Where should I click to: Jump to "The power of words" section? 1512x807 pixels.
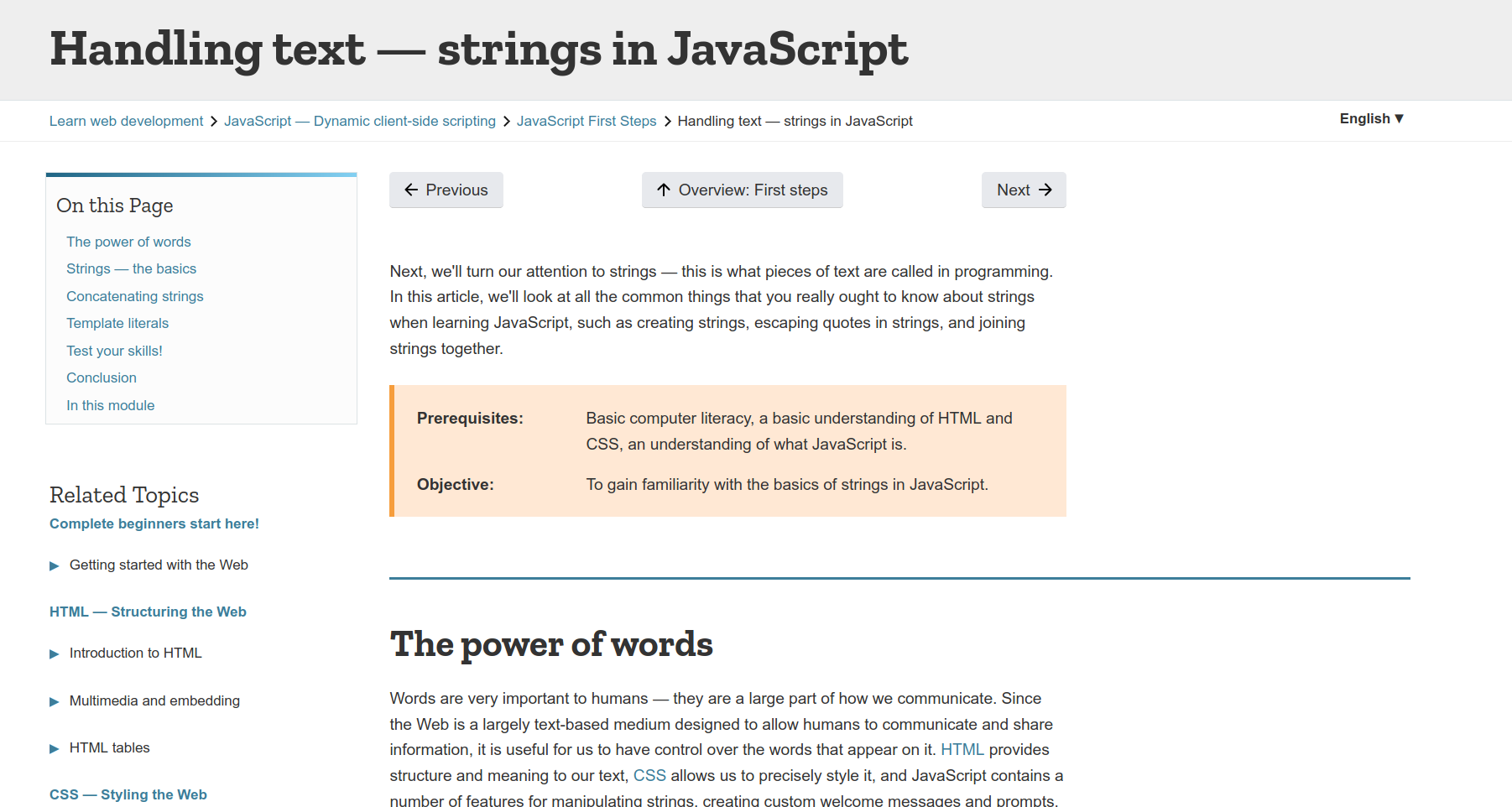pyautogui.click(x=128, y=242)
